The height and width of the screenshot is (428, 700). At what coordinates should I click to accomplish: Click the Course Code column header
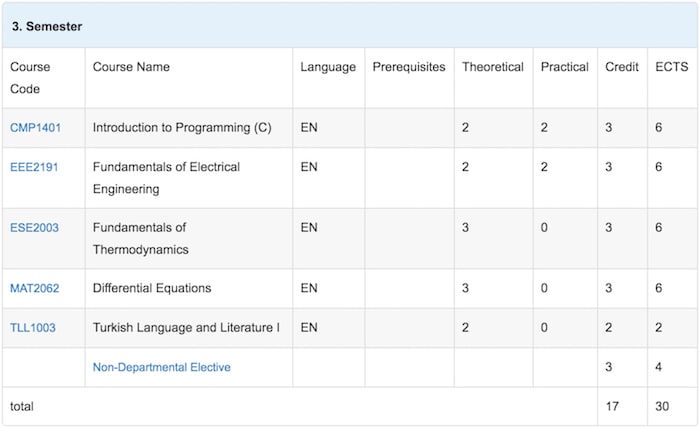tap(30, 78)
